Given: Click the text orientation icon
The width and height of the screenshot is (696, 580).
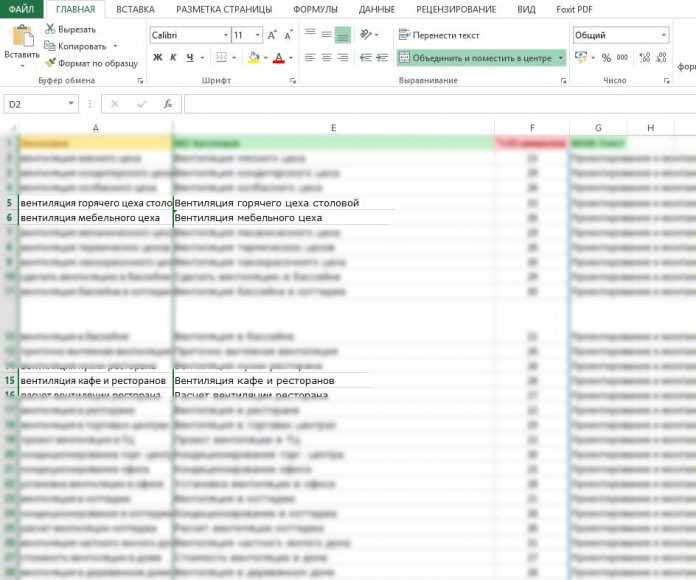Looking at the screenshot, I should pos(366,34).
